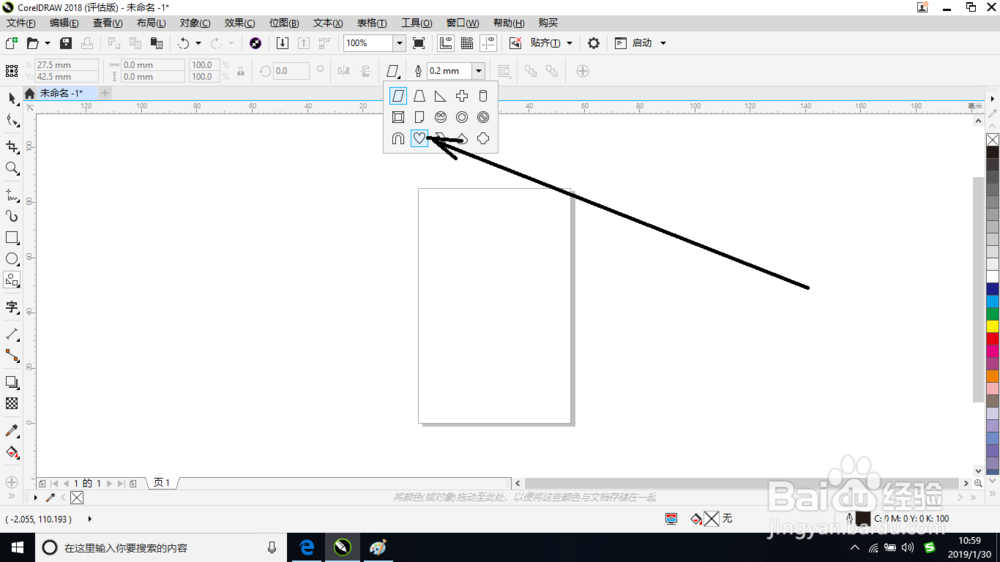Select the arch shape

coord(398,138)
